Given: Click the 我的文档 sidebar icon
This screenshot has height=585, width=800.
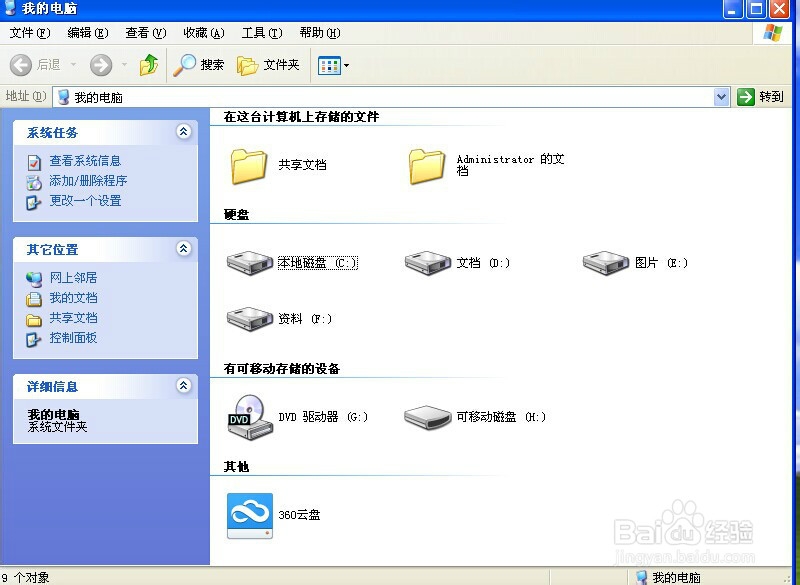Looking at the screenshot, I should (x=34, y=299).
